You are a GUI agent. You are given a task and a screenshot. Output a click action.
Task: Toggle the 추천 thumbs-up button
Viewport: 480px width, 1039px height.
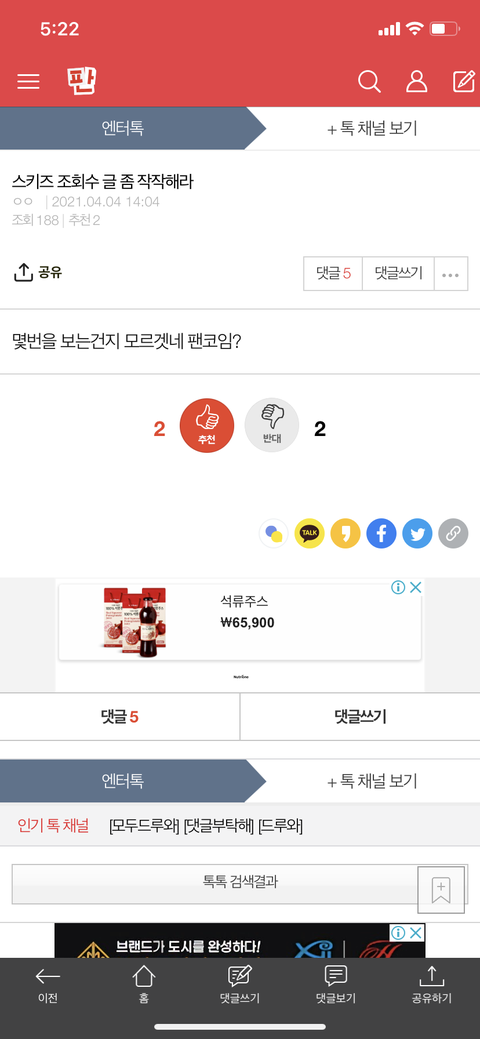[207, 425]
